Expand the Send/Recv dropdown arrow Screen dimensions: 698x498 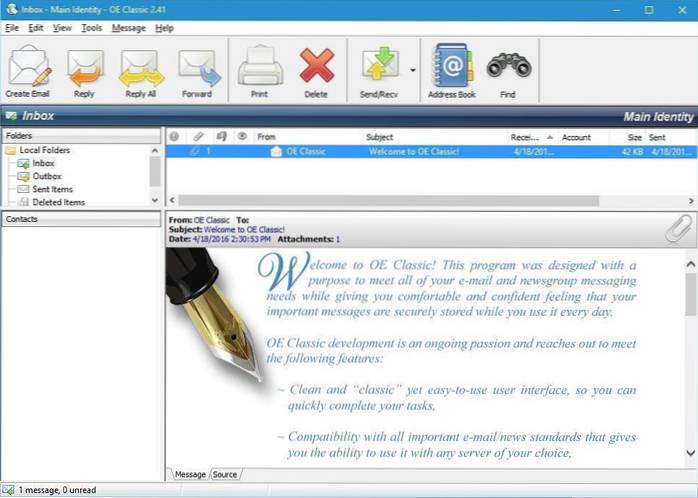tap(411, 71)
